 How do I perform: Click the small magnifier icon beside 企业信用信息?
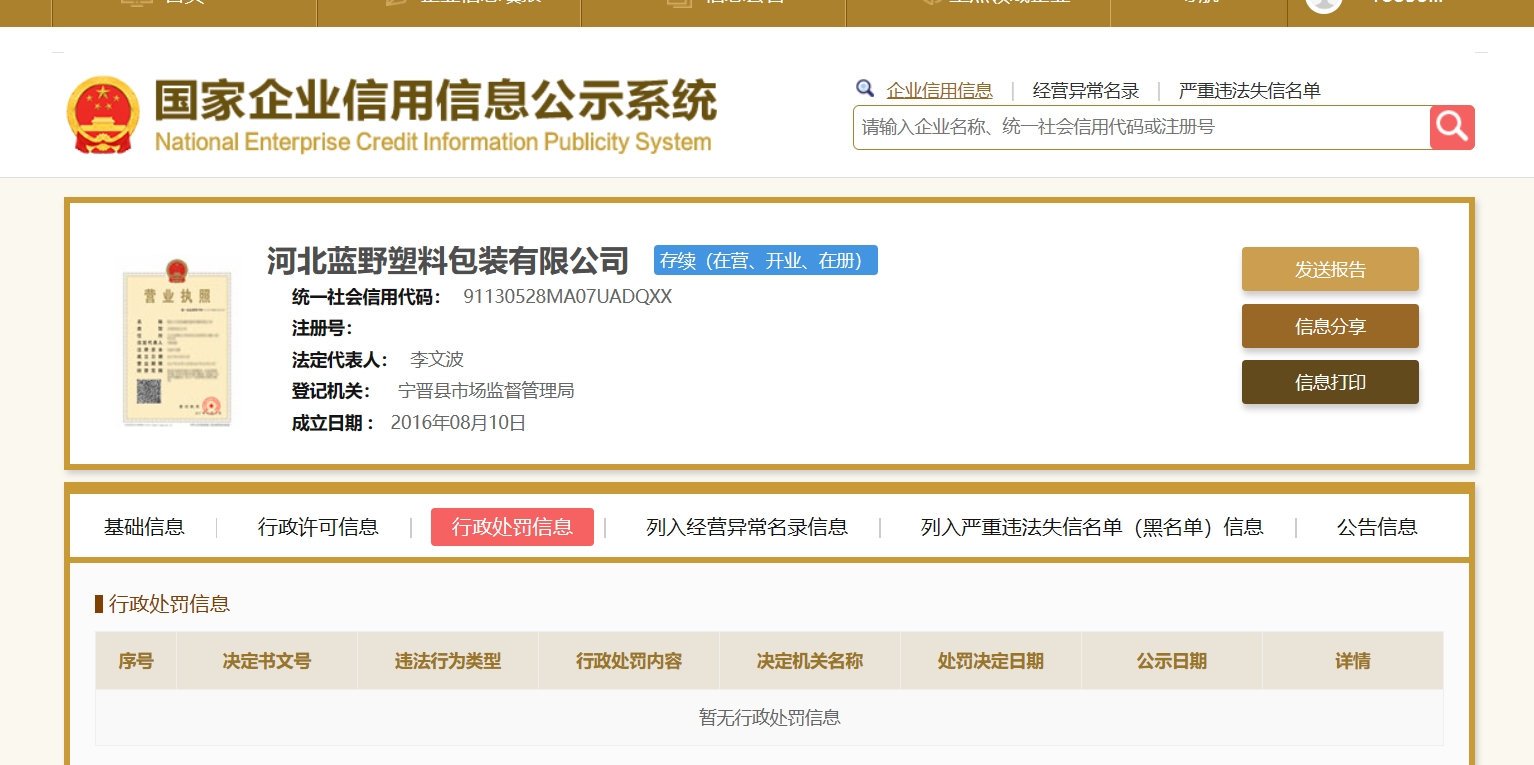tap(865, 89)
